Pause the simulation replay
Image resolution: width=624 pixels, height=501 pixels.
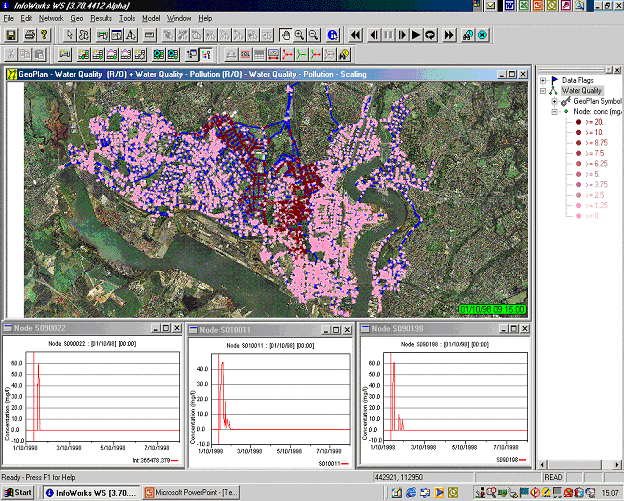[x=388, y=35]
